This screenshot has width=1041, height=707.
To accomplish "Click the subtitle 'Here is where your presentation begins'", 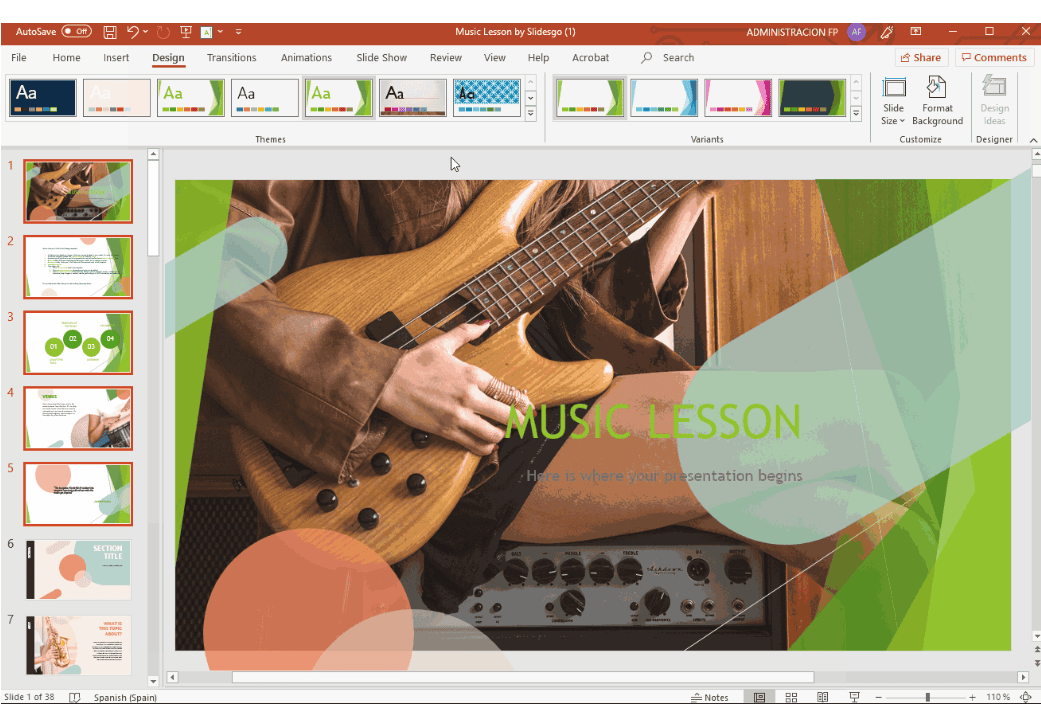I will tap(664, 476).
